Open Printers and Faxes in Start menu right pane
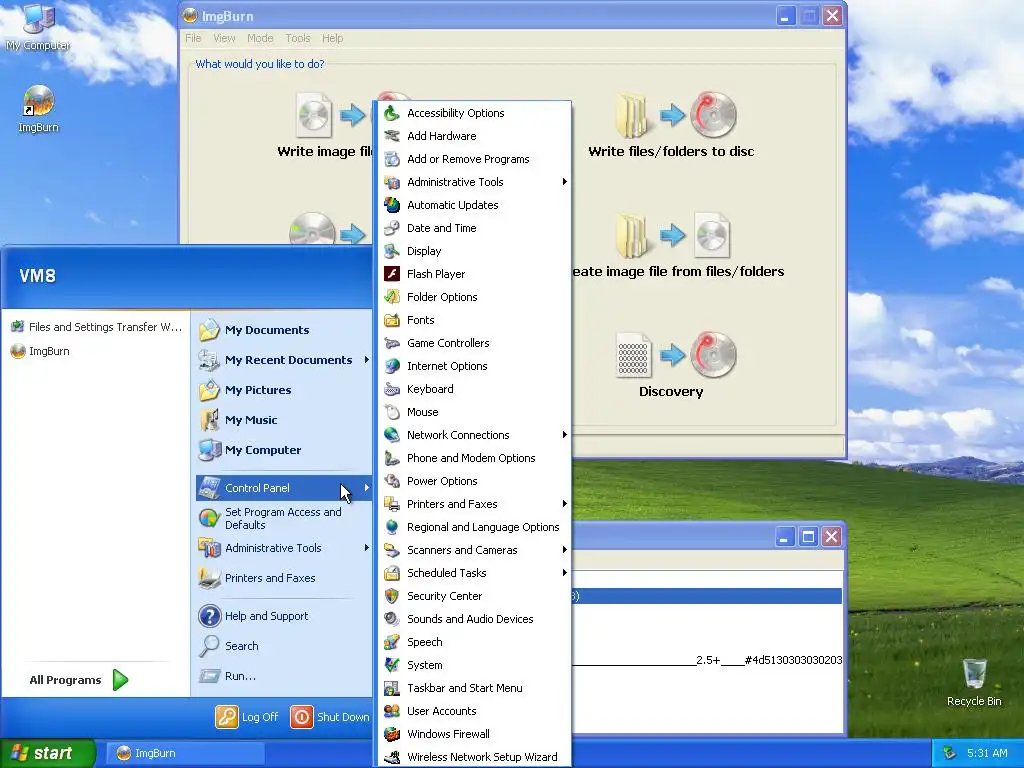Image resolution: width=1024 pixels, height=768 pixels. click(284, 578)
